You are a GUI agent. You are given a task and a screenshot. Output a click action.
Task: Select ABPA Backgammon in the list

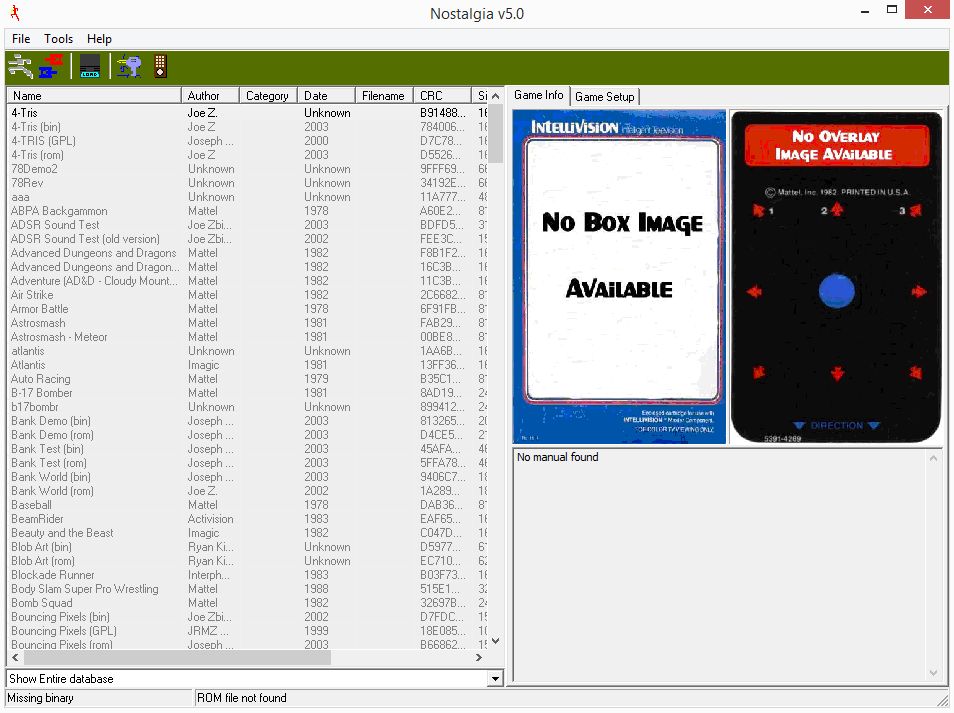pos(248,211)
